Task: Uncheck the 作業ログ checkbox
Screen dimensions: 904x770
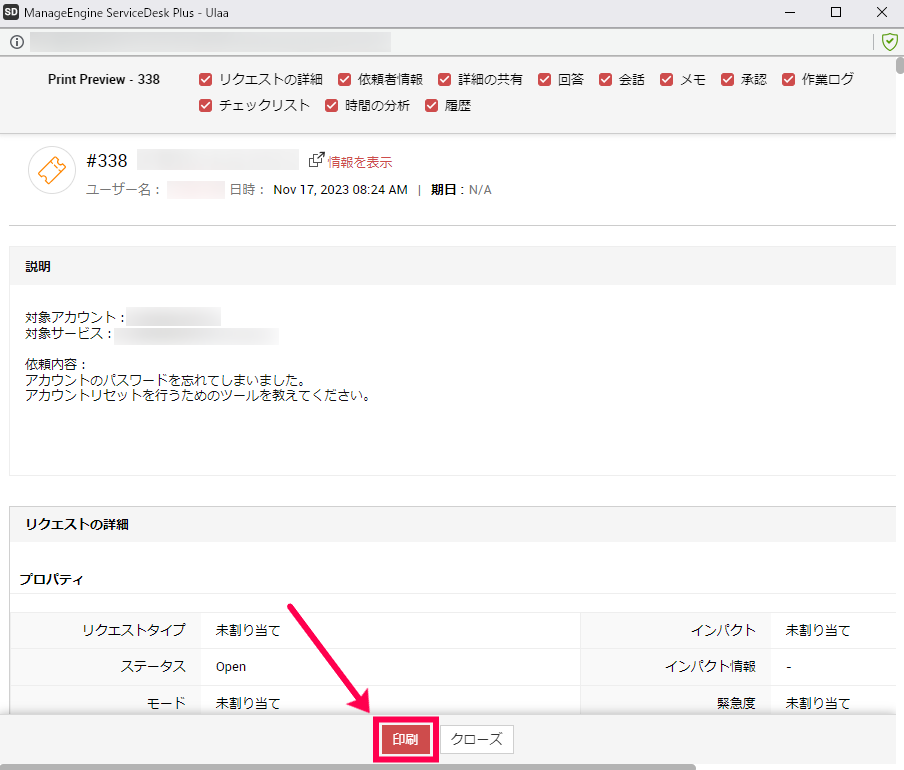Action: [789, 80]
